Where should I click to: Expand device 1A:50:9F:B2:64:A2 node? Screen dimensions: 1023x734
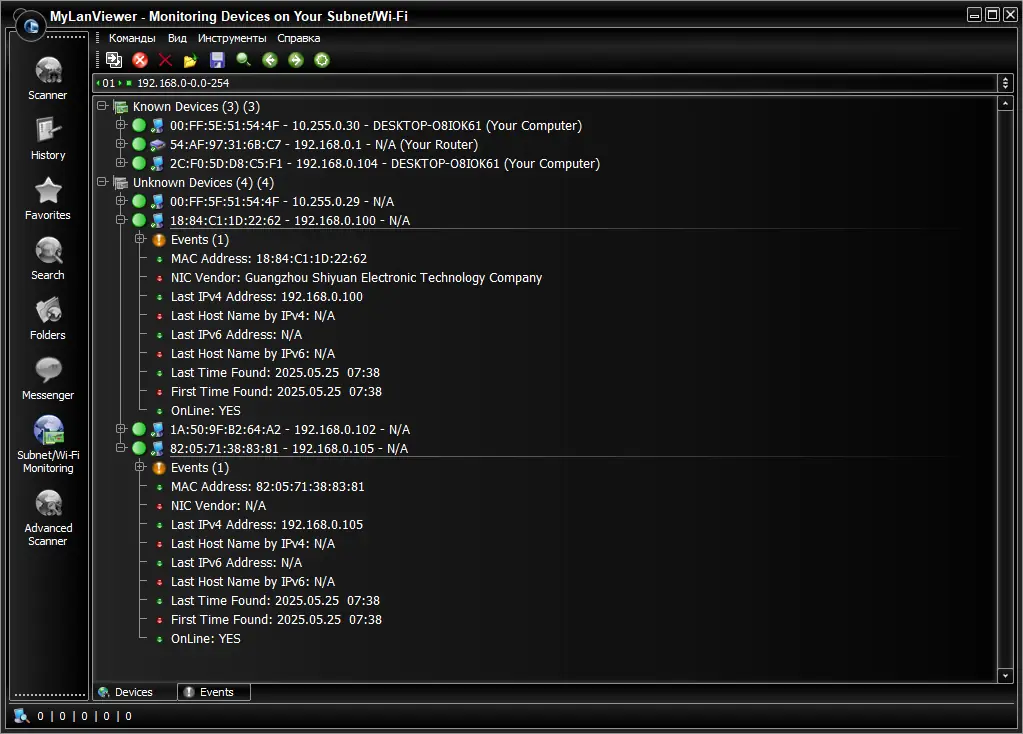(x=121, y=429)
